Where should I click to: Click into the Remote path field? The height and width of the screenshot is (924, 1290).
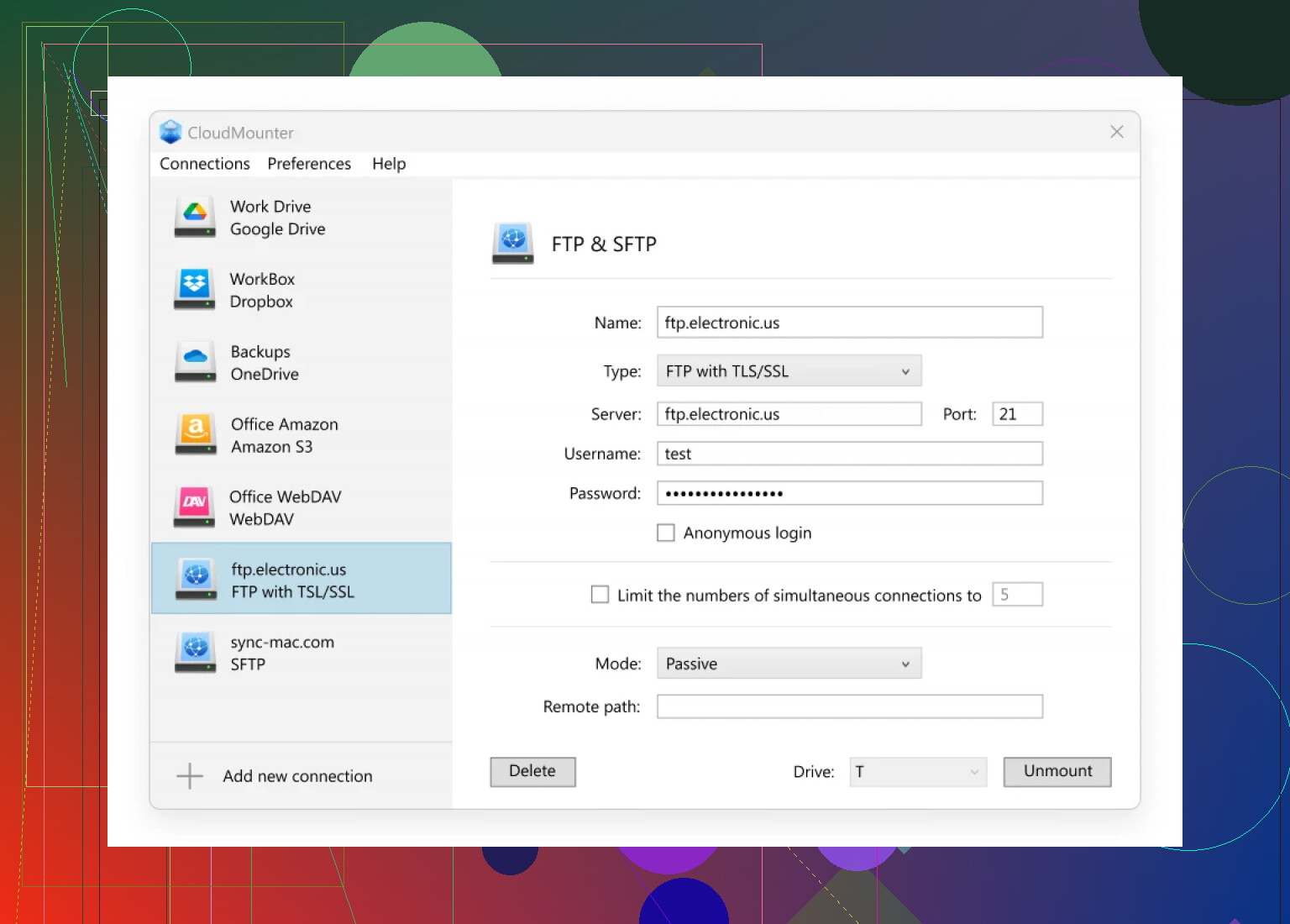849,706
